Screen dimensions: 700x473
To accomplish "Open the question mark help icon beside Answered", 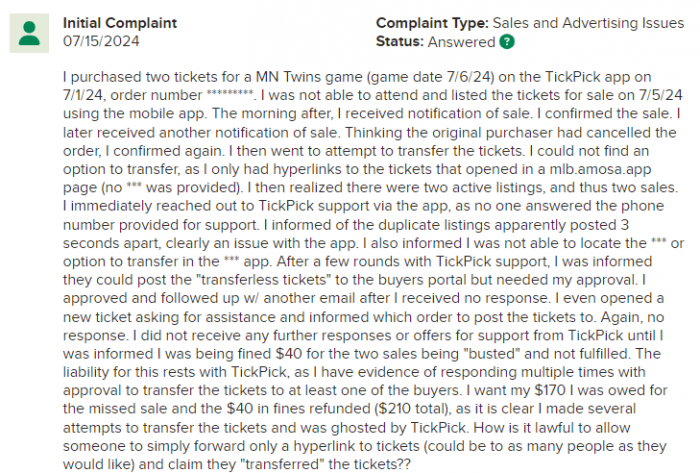I will (507, 42).
